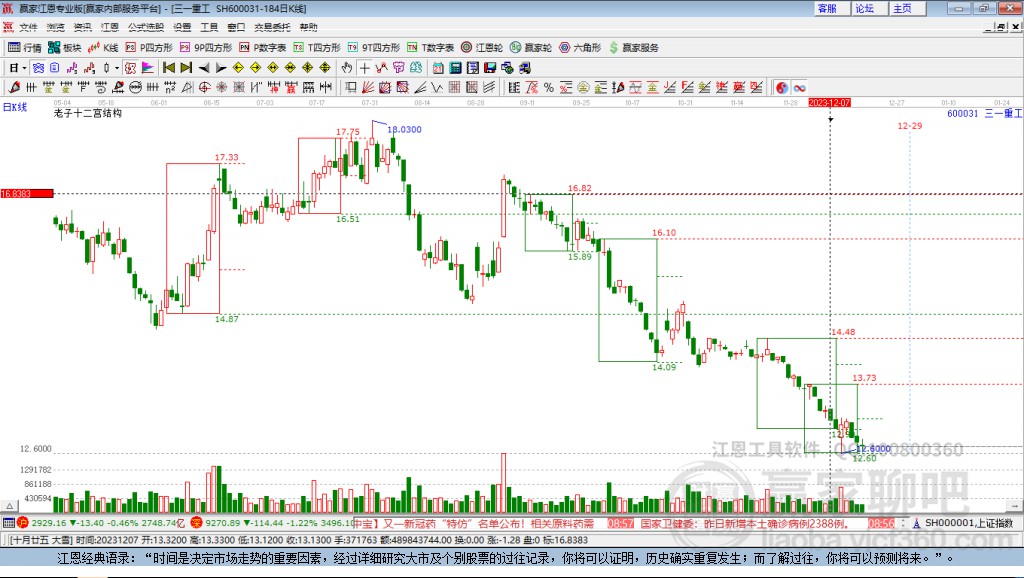Open the 9T四方形 tool
Screen dimensions: 1024x578
(374, 48)
